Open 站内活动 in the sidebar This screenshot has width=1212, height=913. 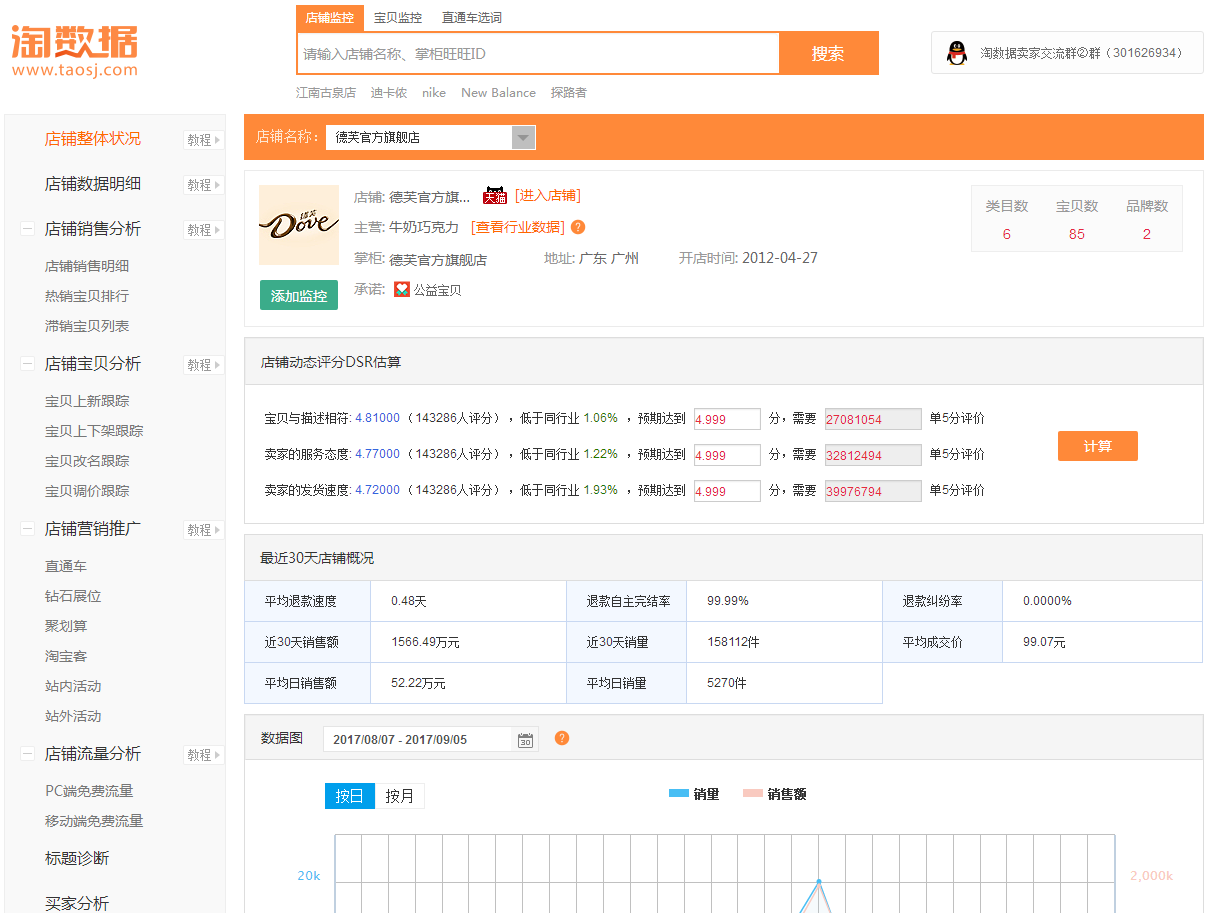(x=73, y=686)
